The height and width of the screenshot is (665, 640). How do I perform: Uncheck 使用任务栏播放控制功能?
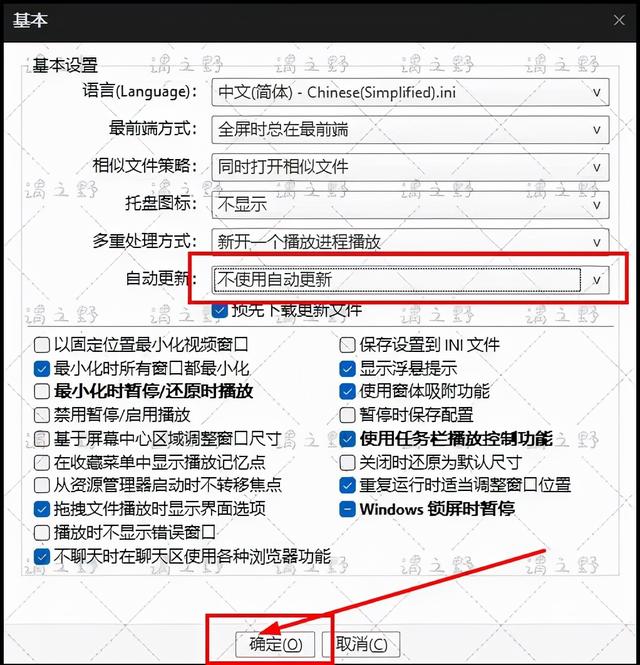coord(347,439)
